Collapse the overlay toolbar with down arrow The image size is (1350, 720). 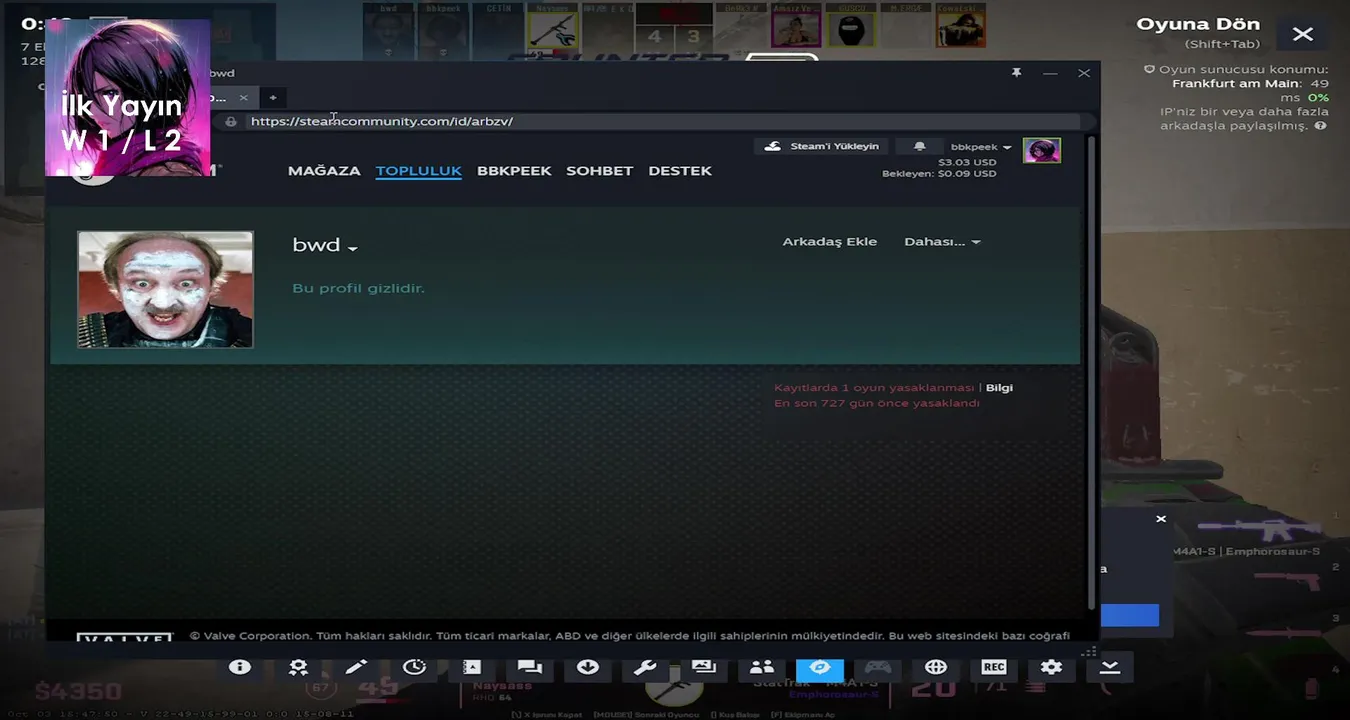(1110, 667)
